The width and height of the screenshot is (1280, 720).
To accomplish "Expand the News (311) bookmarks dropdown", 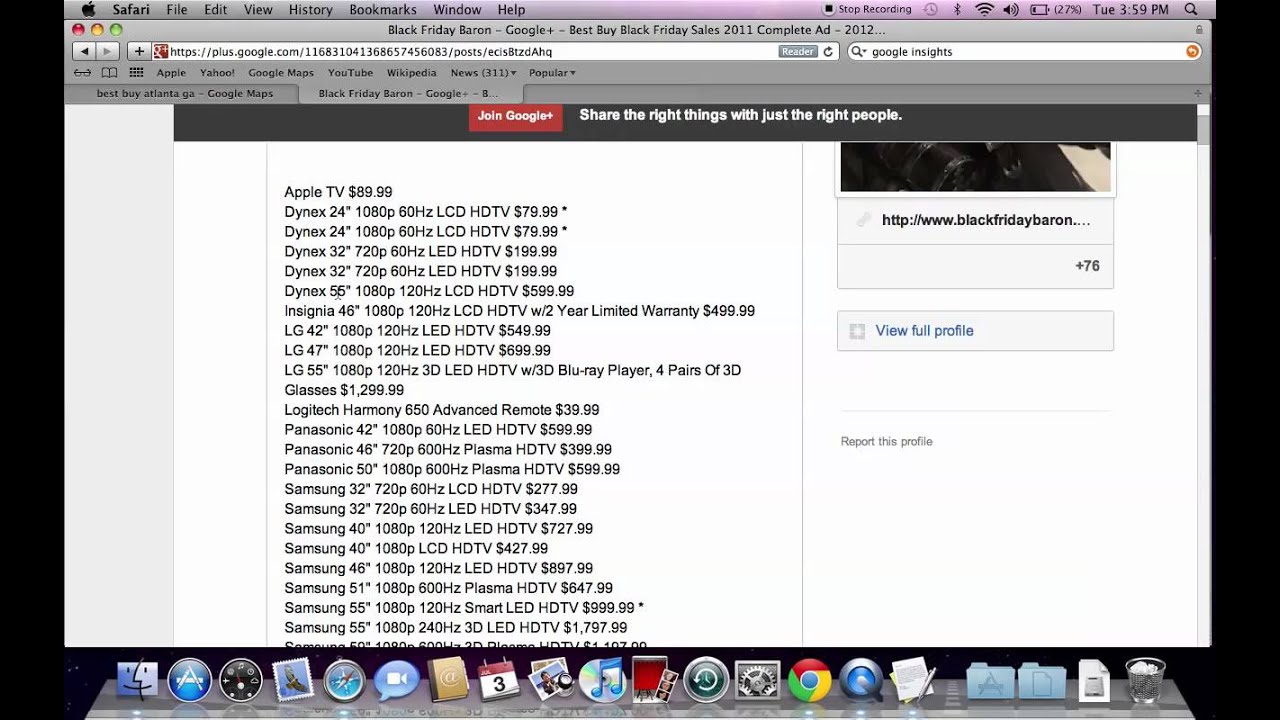I will (484, 72).
